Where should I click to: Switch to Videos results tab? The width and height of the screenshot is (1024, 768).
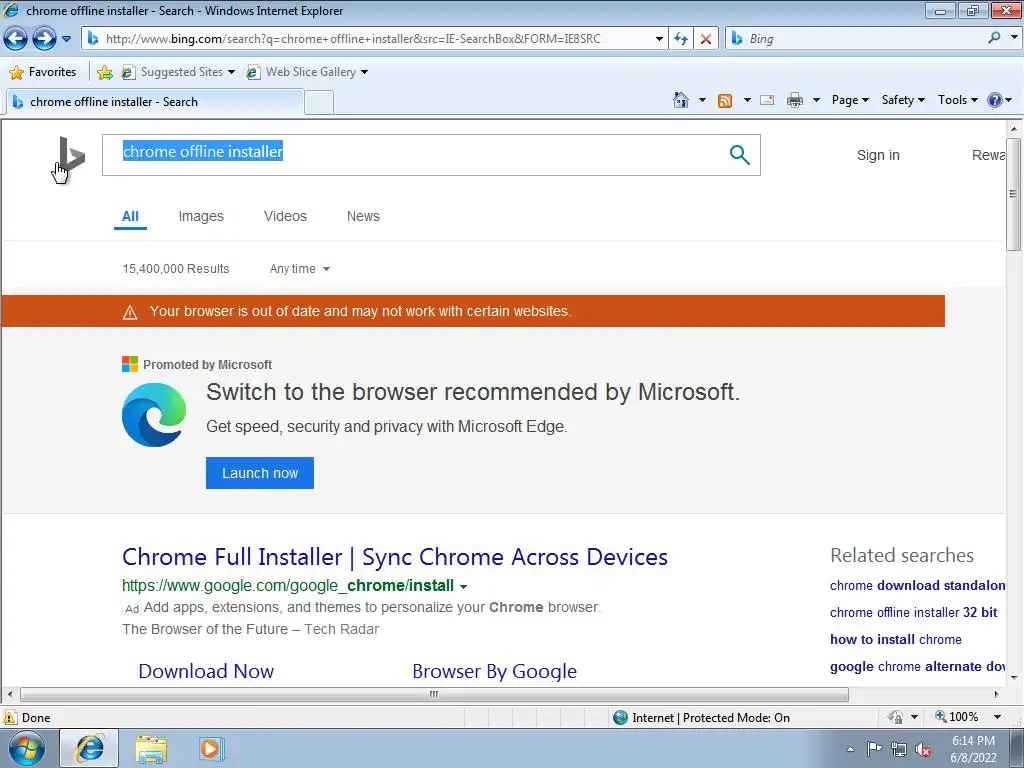click(x=285, y=216)
